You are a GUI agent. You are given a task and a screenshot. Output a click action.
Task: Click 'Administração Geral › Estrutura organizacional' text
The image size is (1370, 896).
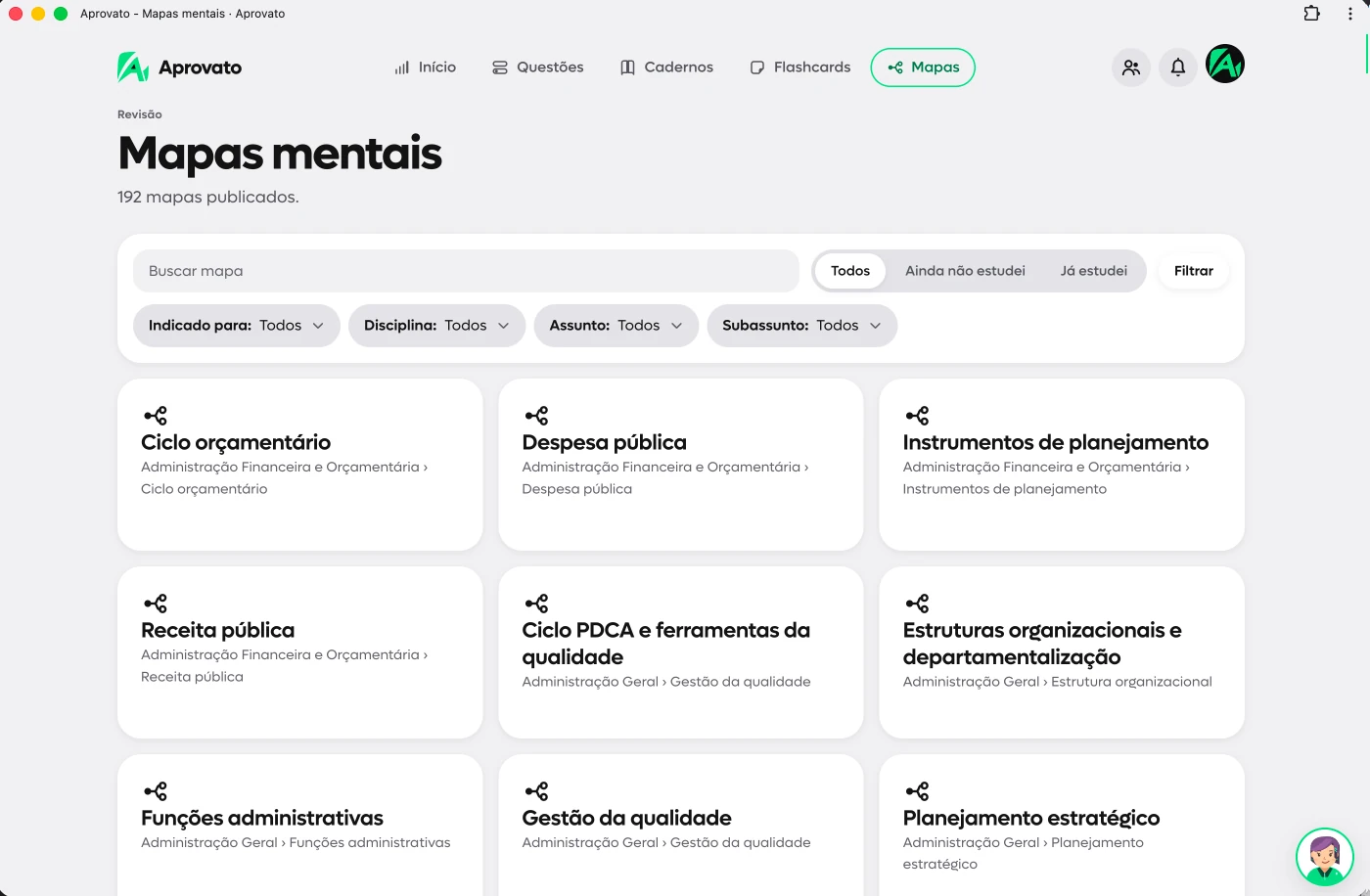point(1057,682)
